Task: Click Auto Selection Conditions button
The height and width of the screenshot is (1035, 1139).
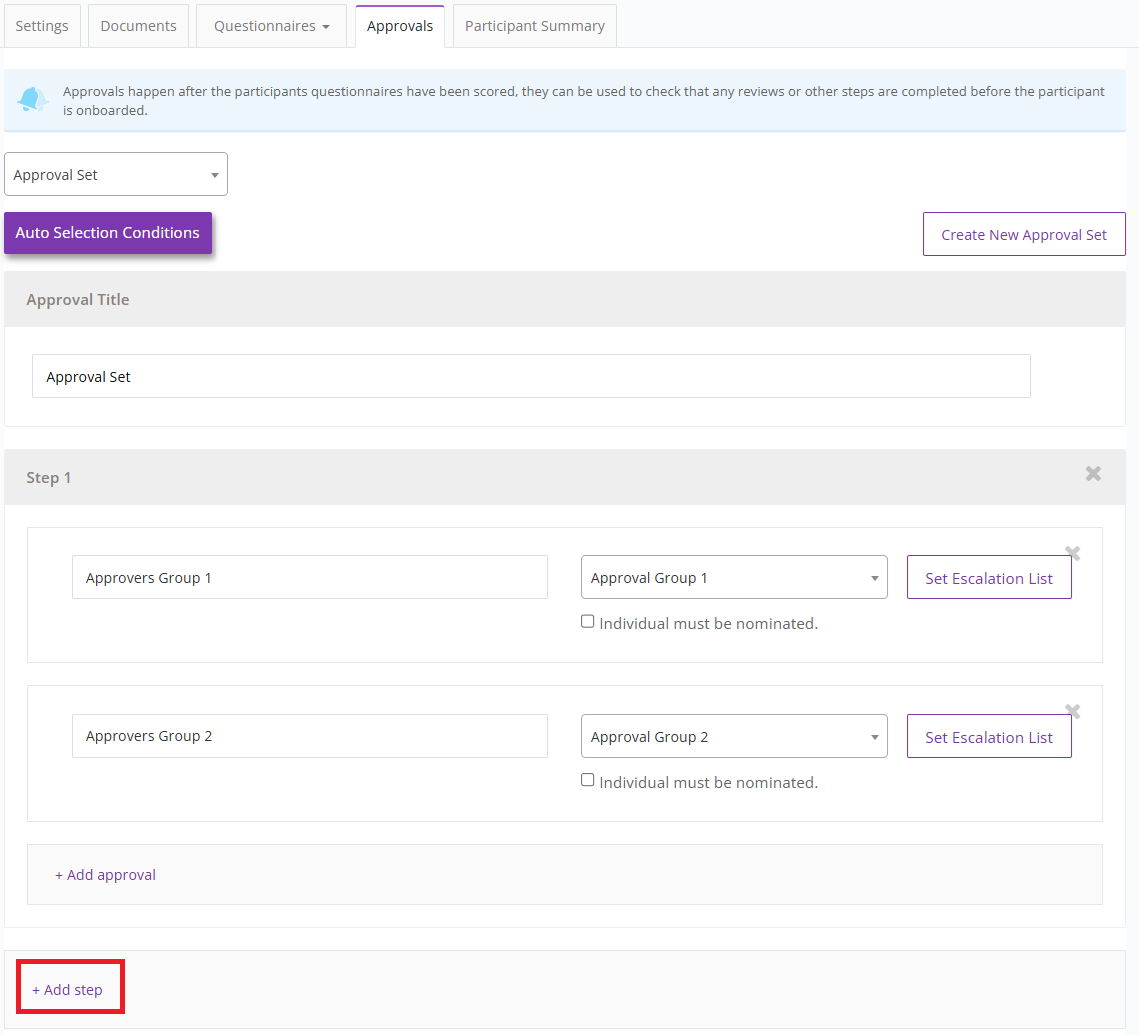Action: coord(108,233)
